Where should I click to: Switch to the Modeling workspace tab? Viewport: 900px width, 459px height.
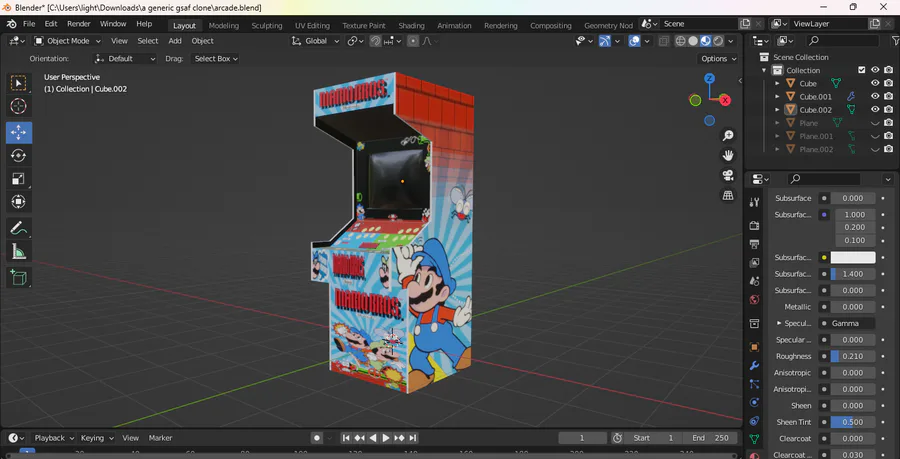[223, 25]
